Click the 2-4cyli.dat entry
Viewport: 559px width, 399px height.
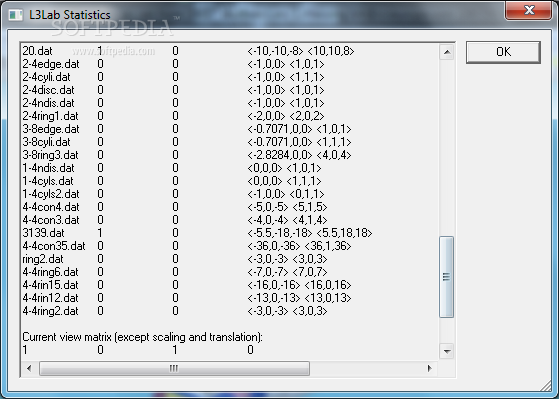46,77
